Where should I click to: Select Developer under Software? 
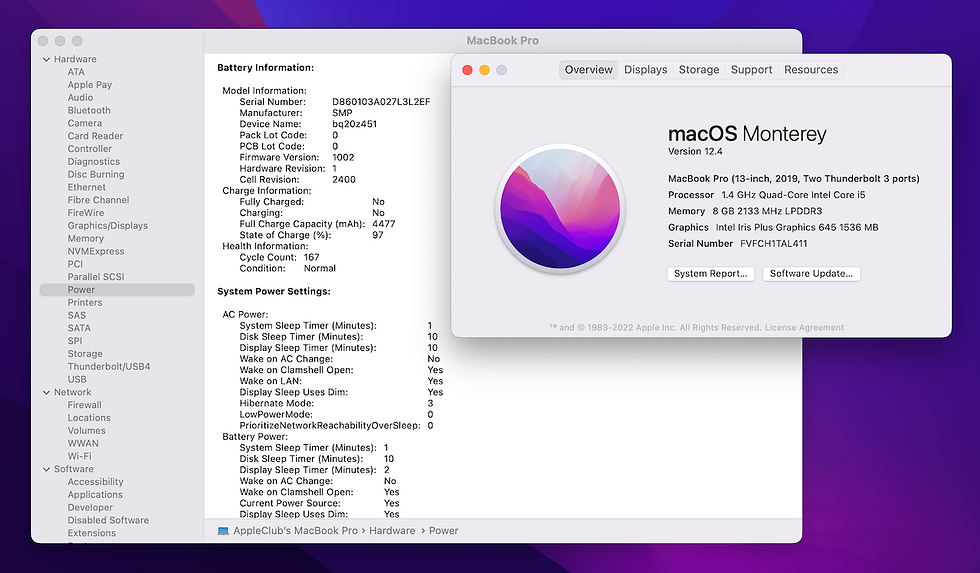click(x=90, y=507)
